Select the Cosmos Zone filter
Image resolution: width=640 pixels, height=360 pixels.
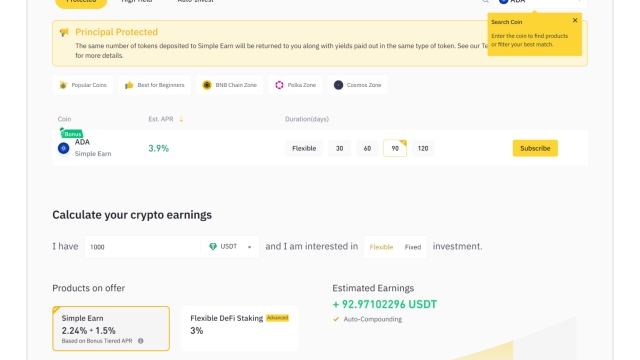358,85
